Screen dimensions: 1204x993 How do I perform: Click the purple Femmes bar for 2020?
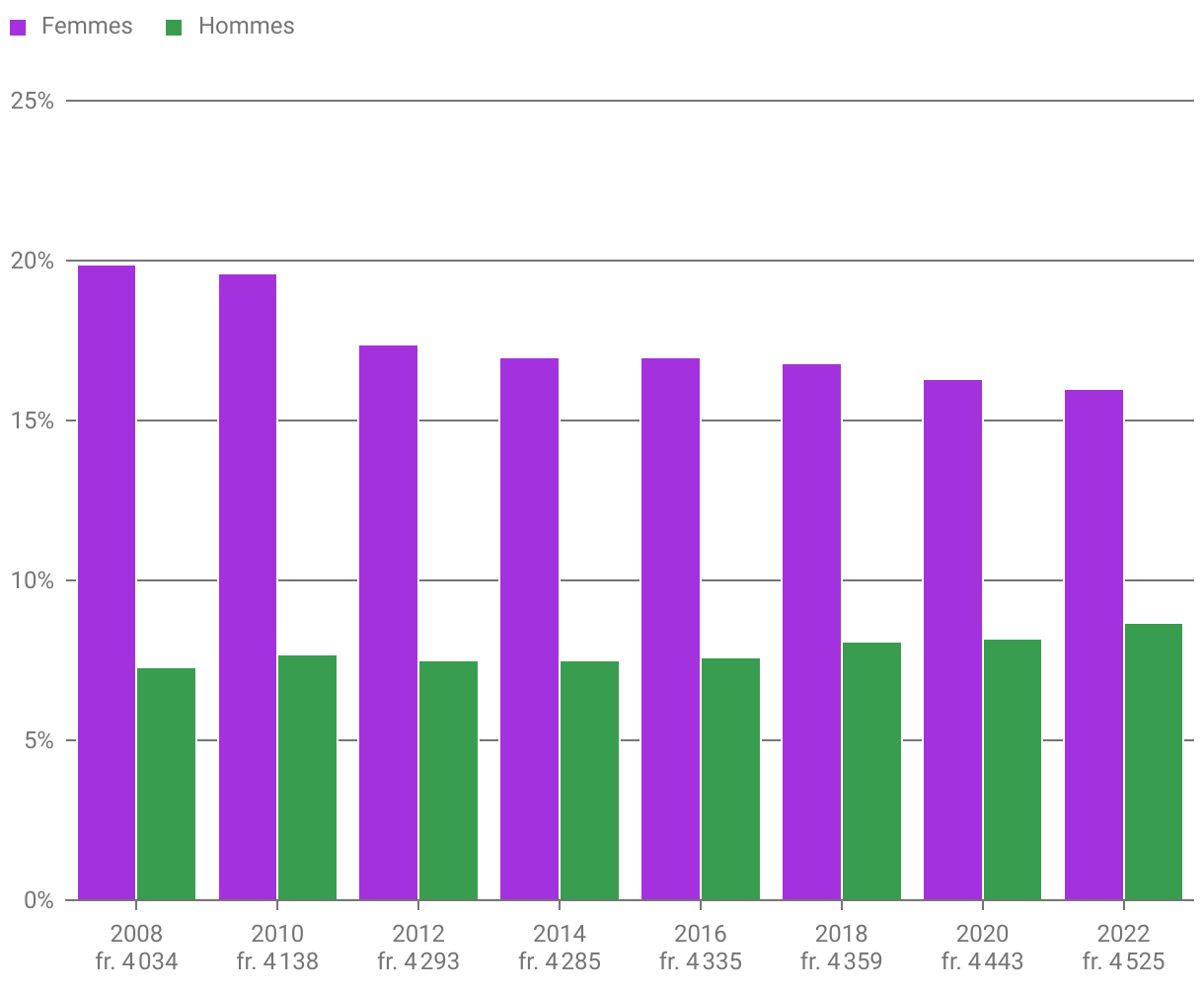click(953, 640)
